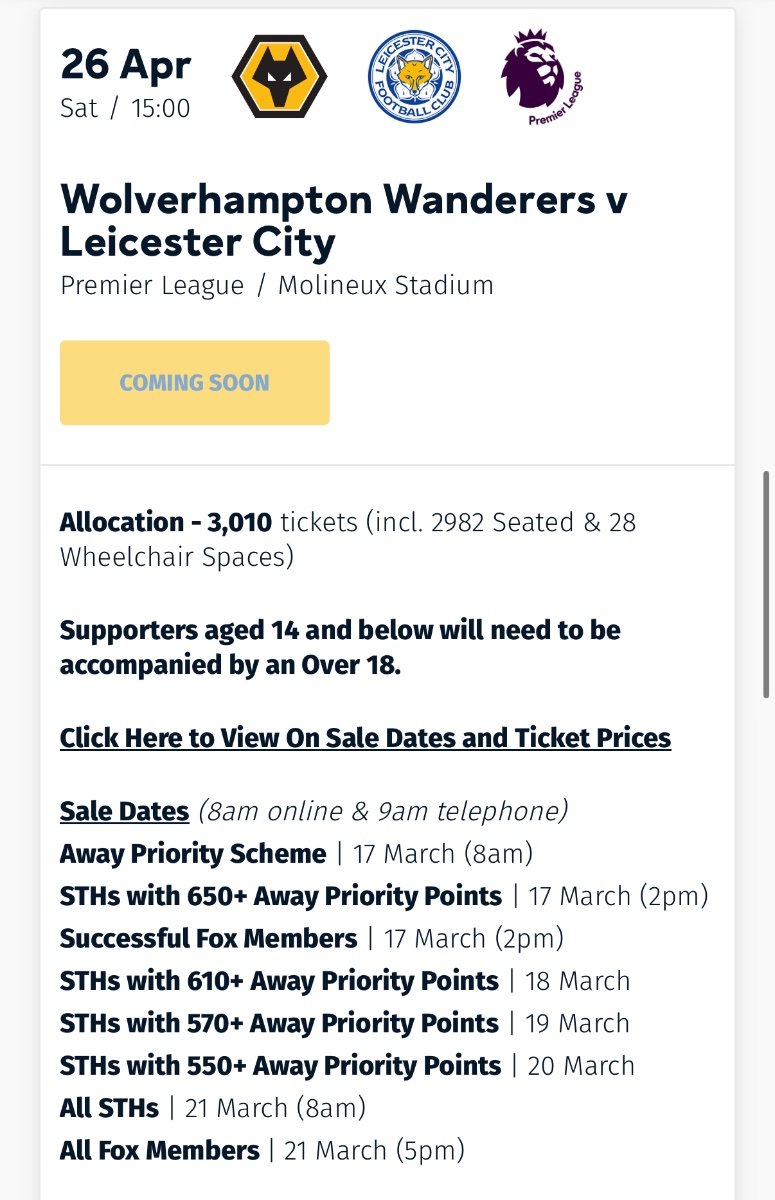Screen dimensions: 775x1200
Task: Click Successful Fox Members row
Action: [x=312, y=939]
